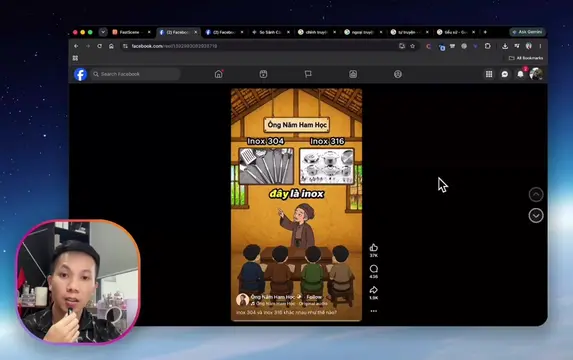The image size is (573, 360).
Task: Click the facebook.com address bar URL
Action: coord(175,46)
